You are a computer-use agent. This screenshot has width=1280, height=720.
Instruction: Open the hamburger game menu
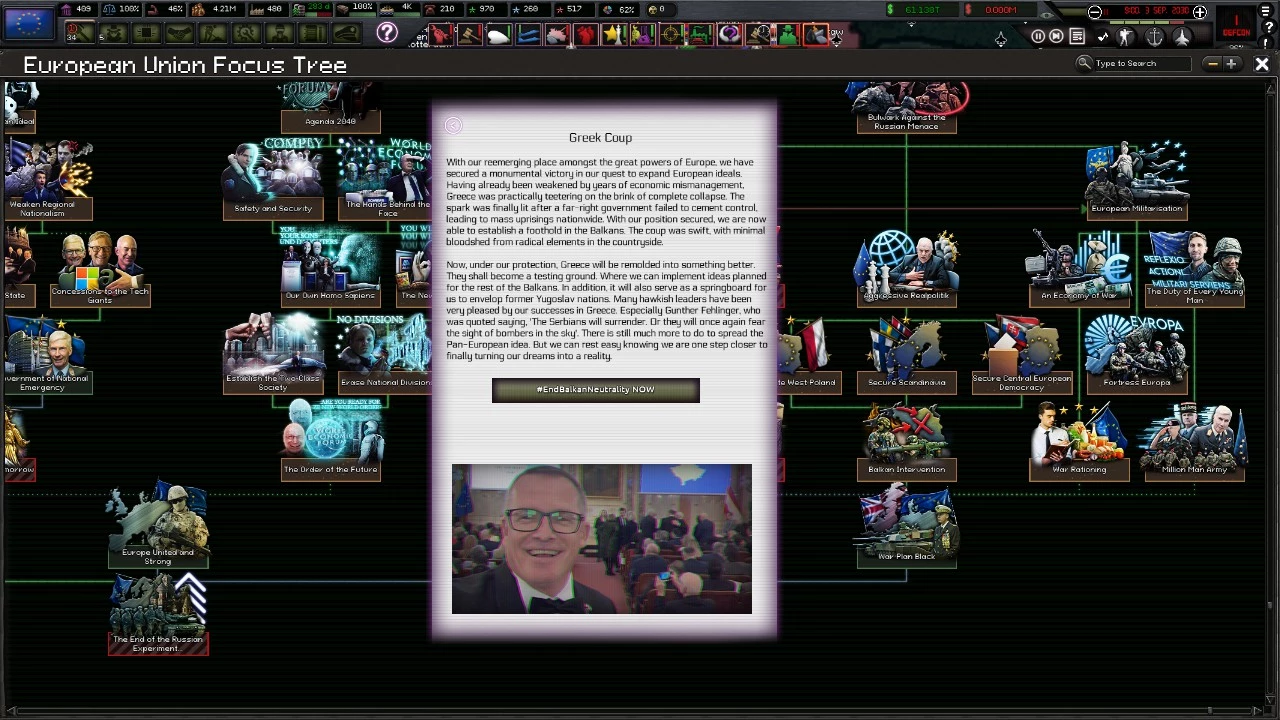coord(1266,12)
